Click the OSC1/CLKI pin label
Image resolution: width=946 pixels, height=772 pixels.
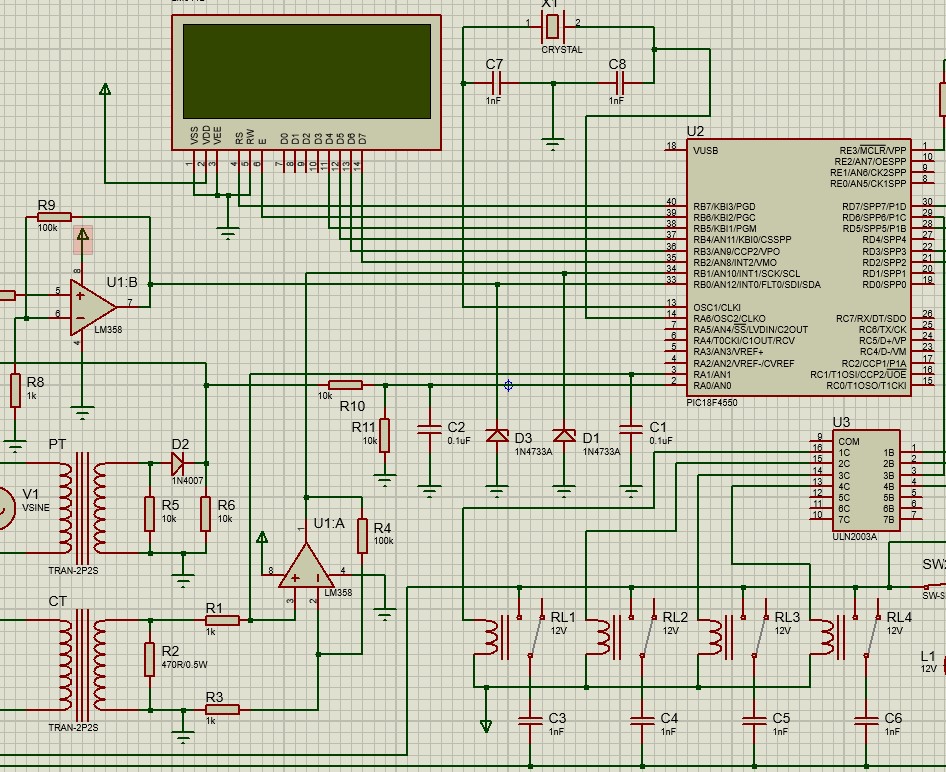point(717,307)
